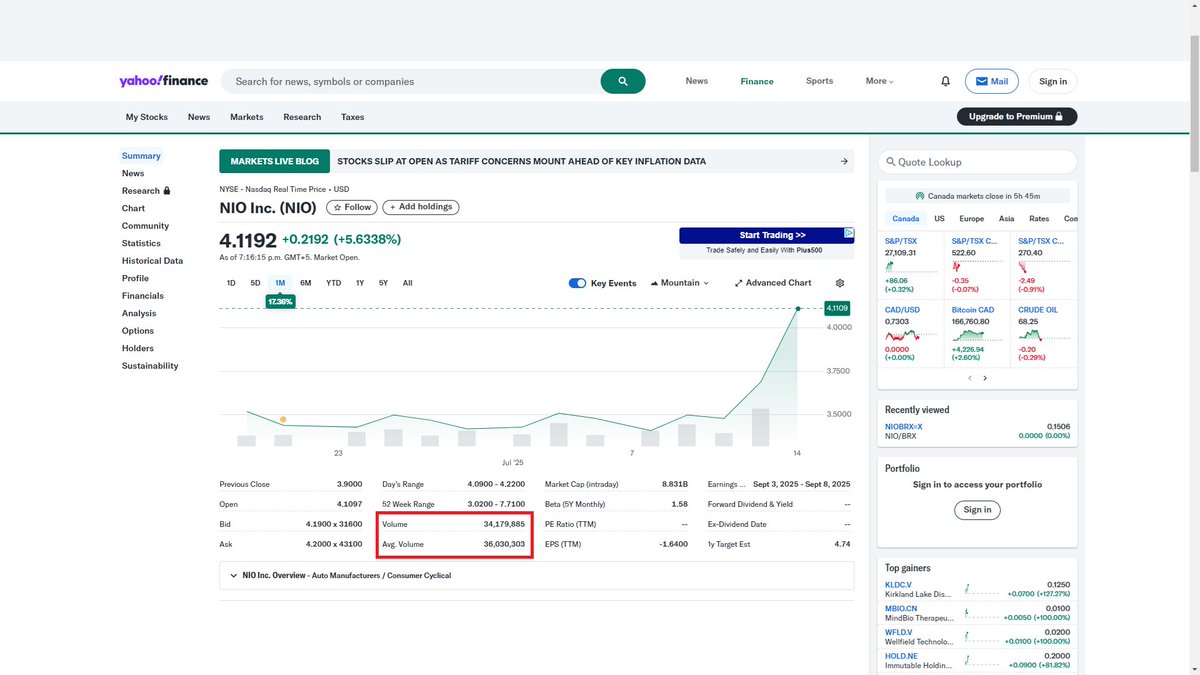The width and height of the screenshot is (1200, 675).
Task: Open notifications bell icon
Action: (945, 81)
